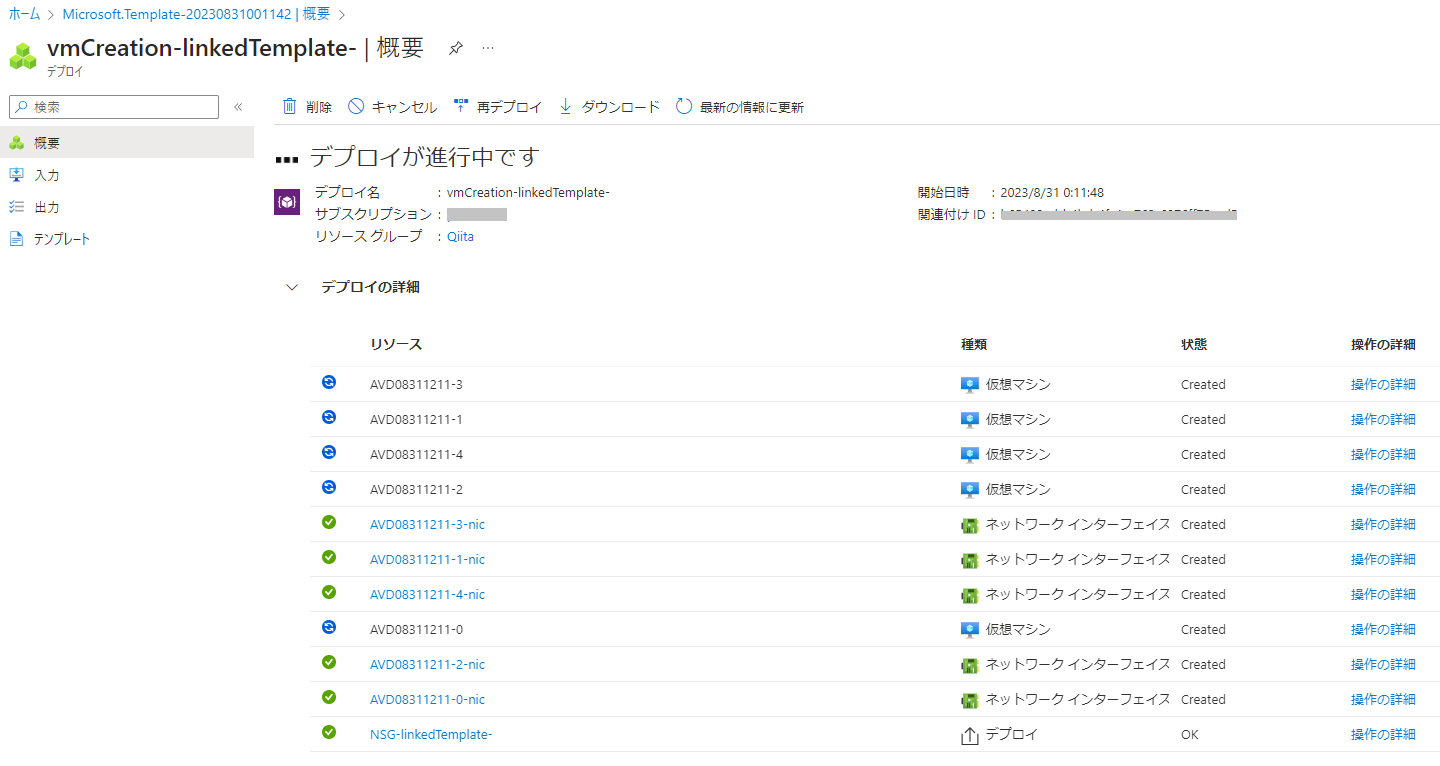
Task: Open 操作の詳細 for AVD08311211-3-nic
Action: point(1383,524)
